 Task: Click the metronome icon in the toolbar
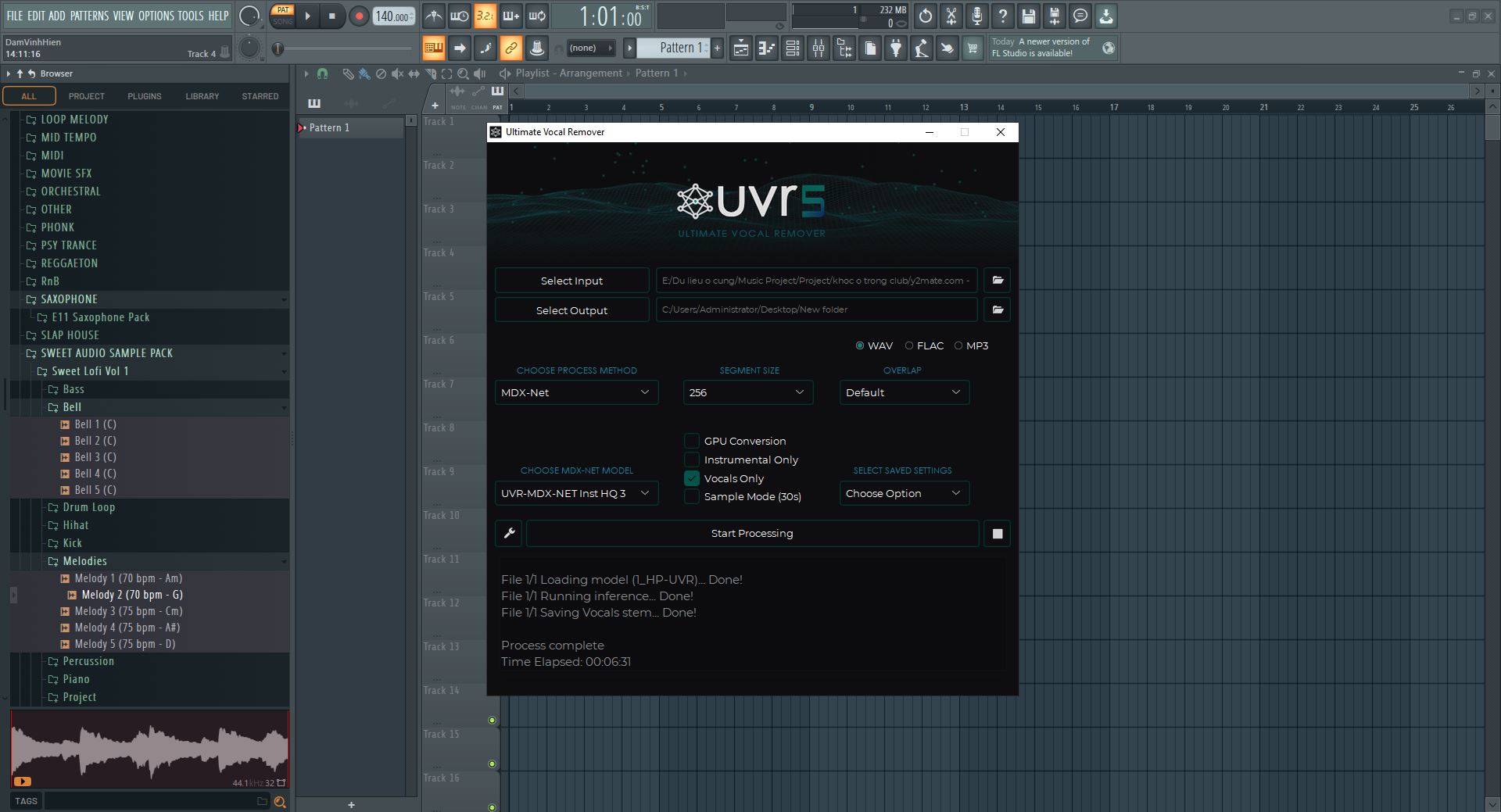(x=434, y=16)
